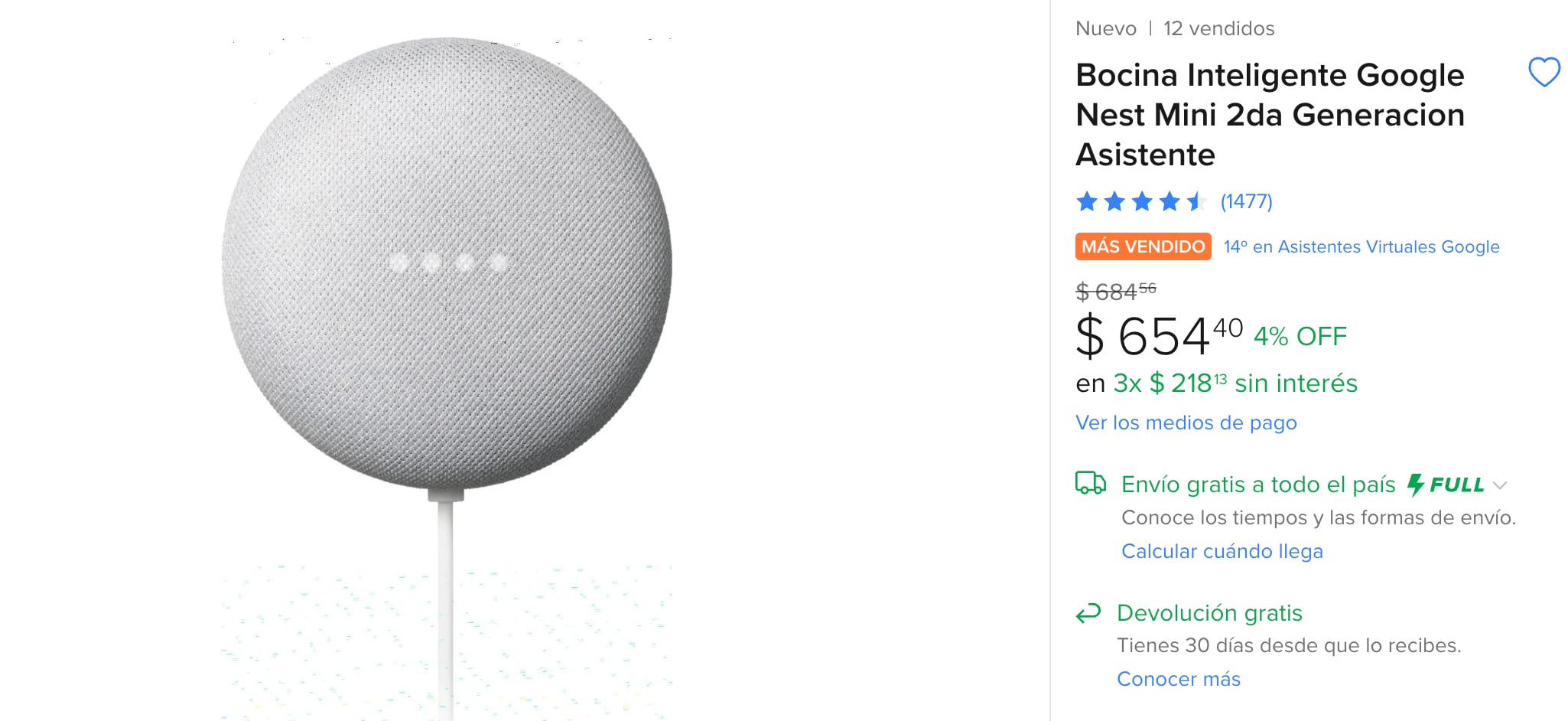1568x721 pixels.
Task: Click Conocer más under free returns
Action: coord(1178,679)
